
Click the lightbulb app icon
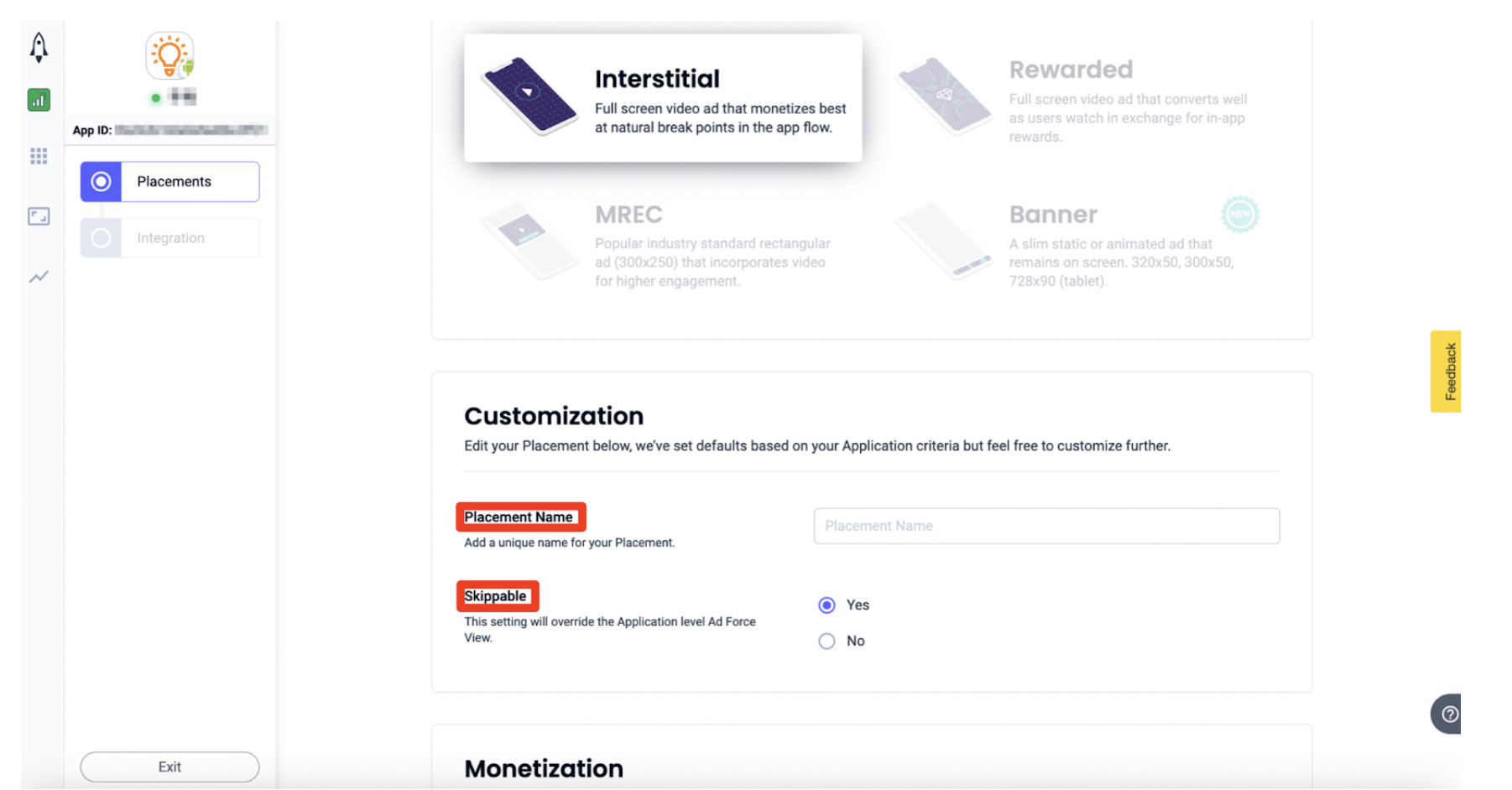pyautogui.click(x=170, y=56)
